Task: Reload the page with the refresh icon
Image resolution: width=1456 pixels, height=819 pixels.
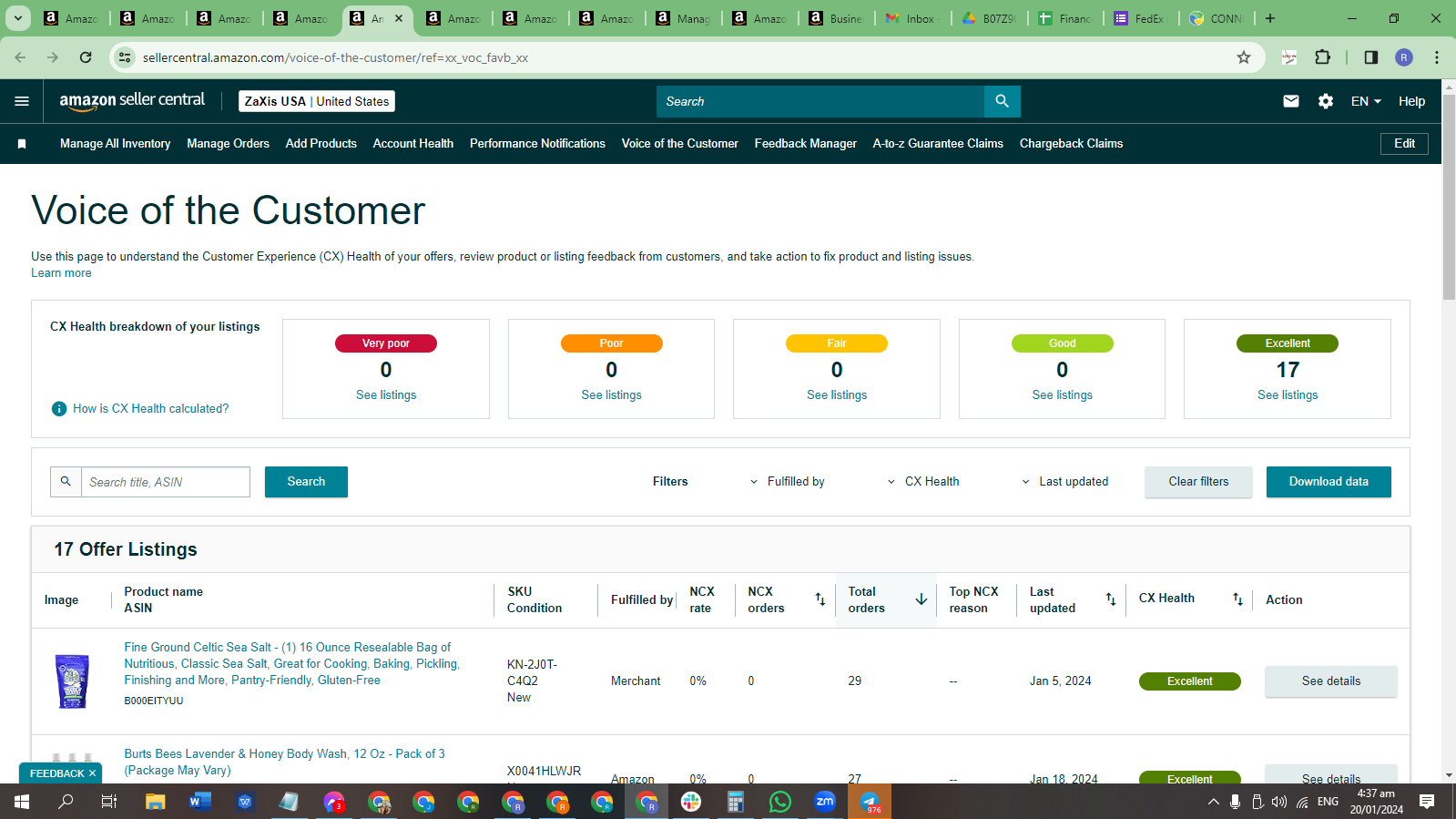Action: 86,57
